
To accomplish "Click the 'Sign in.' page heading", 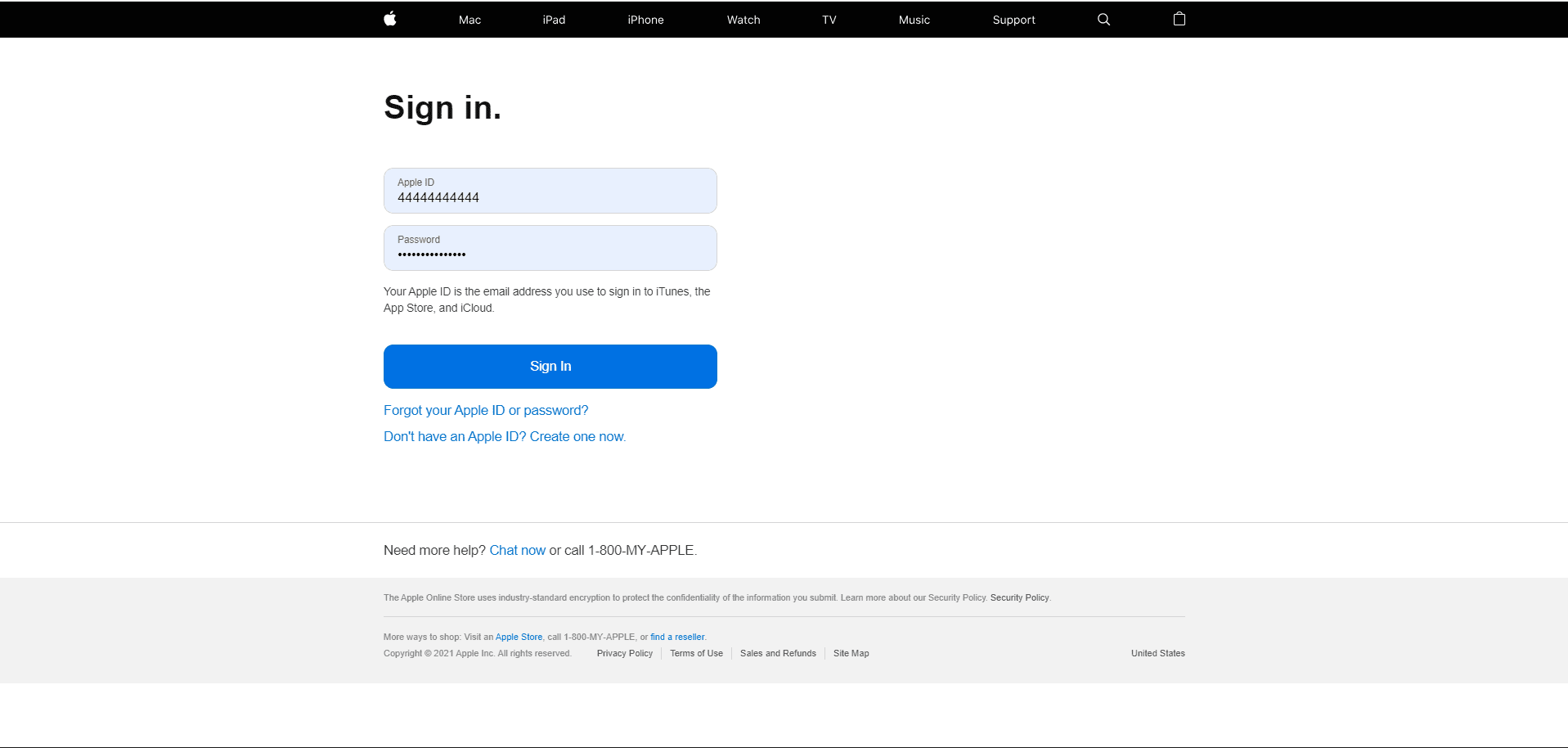I will (x=443, y=108).
